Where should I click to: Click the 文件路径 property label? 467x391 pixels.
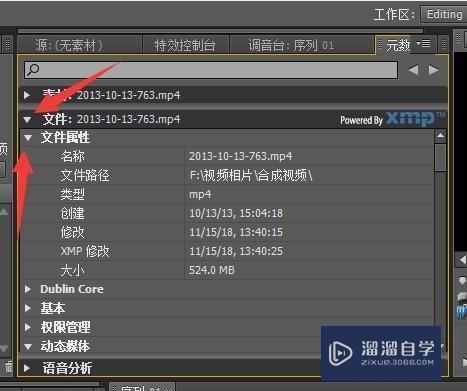point(85,175)
